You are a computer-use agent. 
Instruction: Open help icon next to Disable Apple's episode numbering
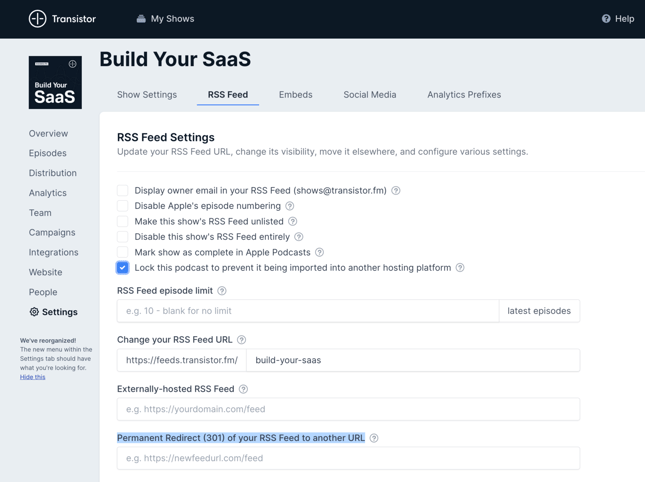290,206
